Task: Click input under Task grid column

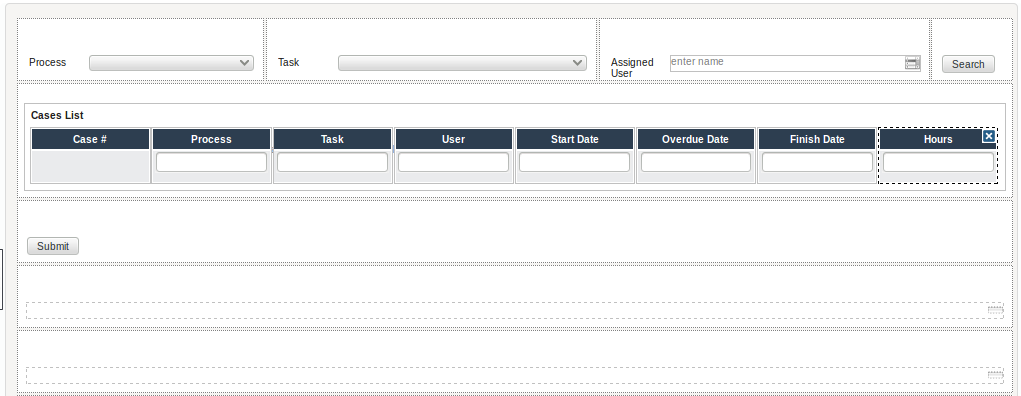Action: [x=333, y=162]
